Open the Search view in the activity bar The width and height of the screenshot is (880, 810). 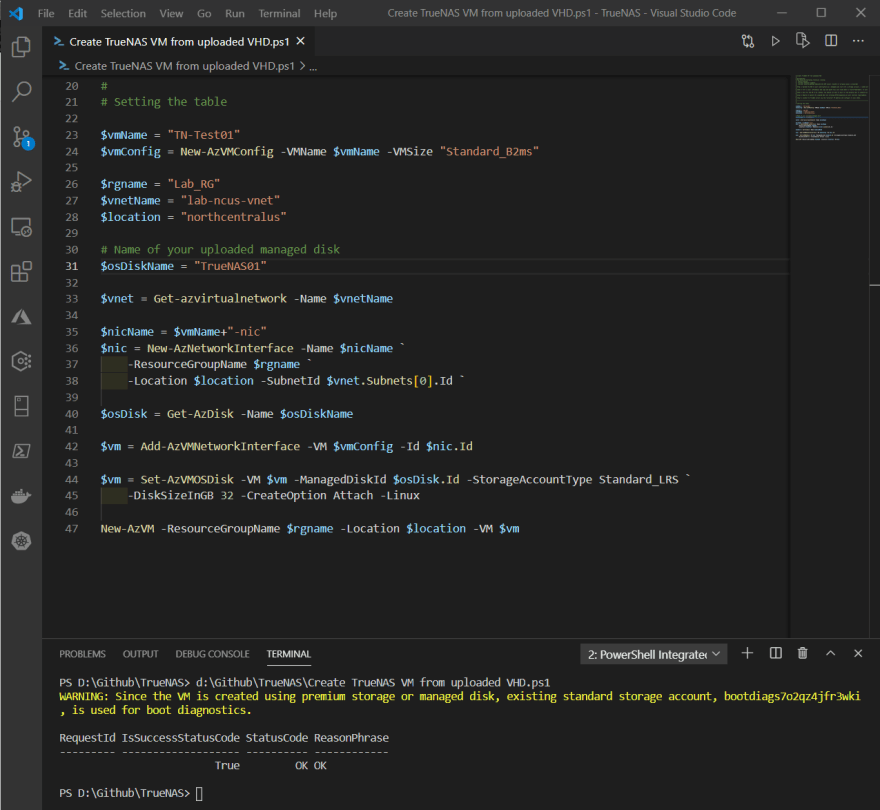click(x=21, y=91)
